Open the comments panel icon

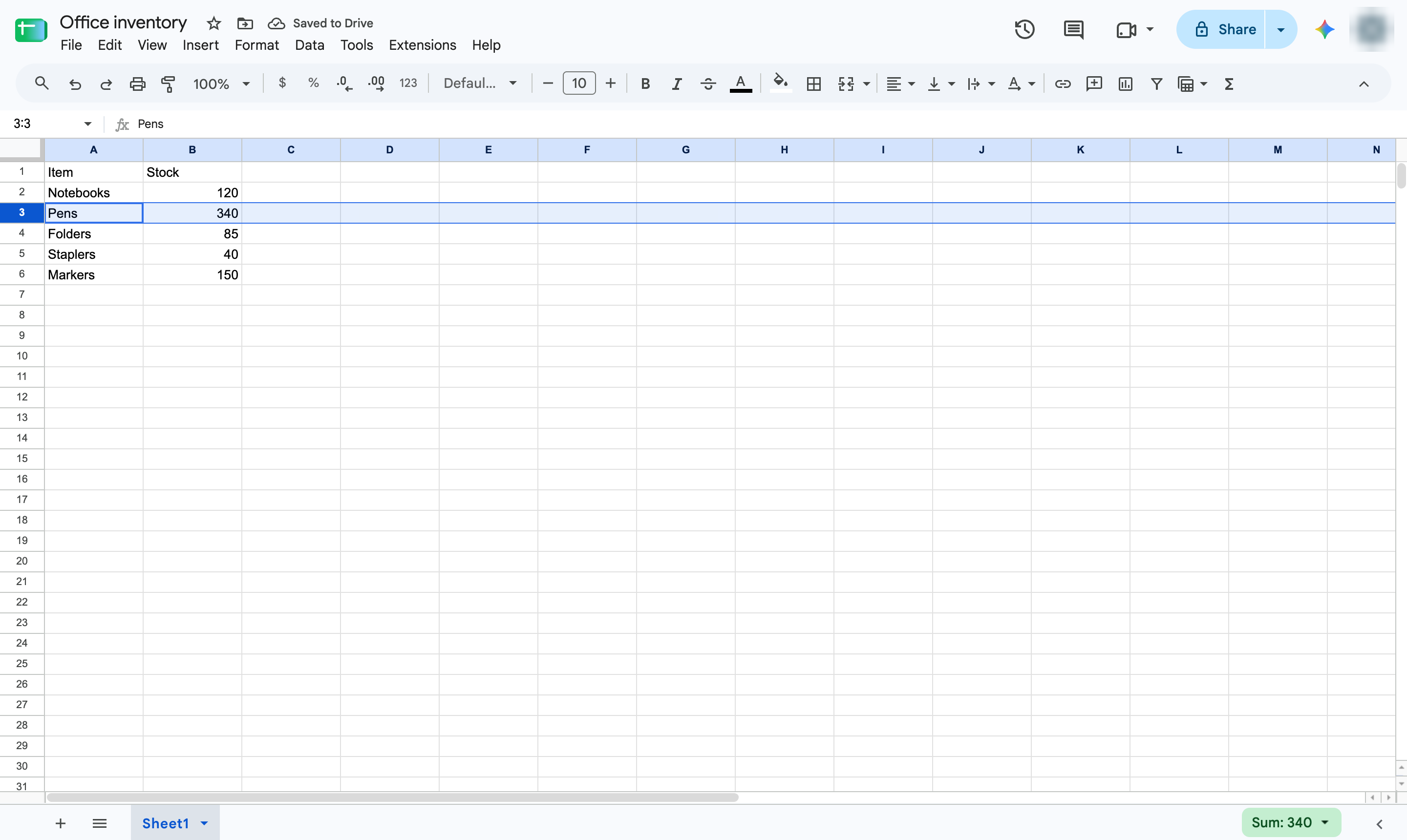pos(1073,29)
